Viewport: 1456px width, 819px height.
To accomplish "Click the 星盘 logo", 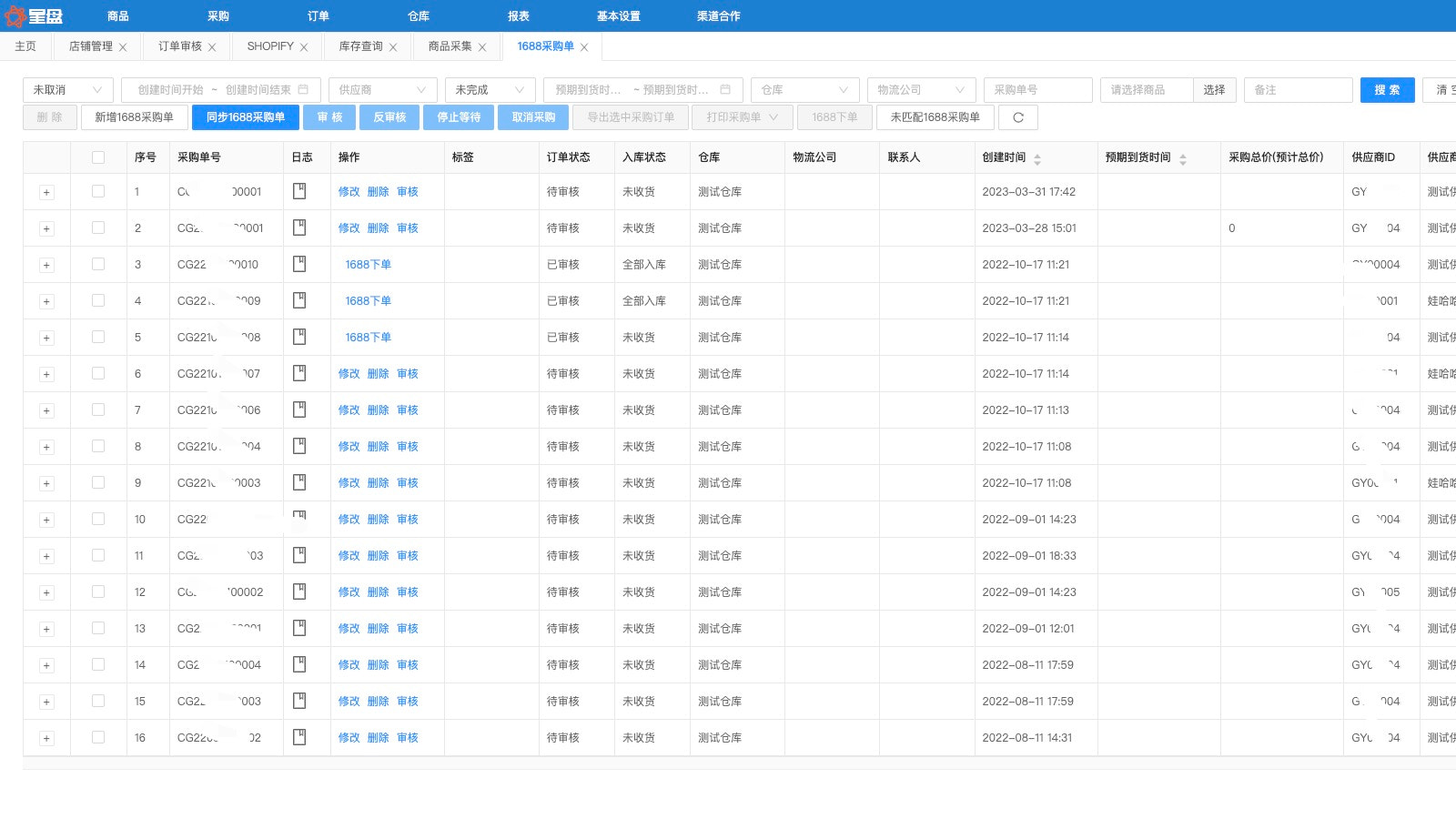I will 34,15.
